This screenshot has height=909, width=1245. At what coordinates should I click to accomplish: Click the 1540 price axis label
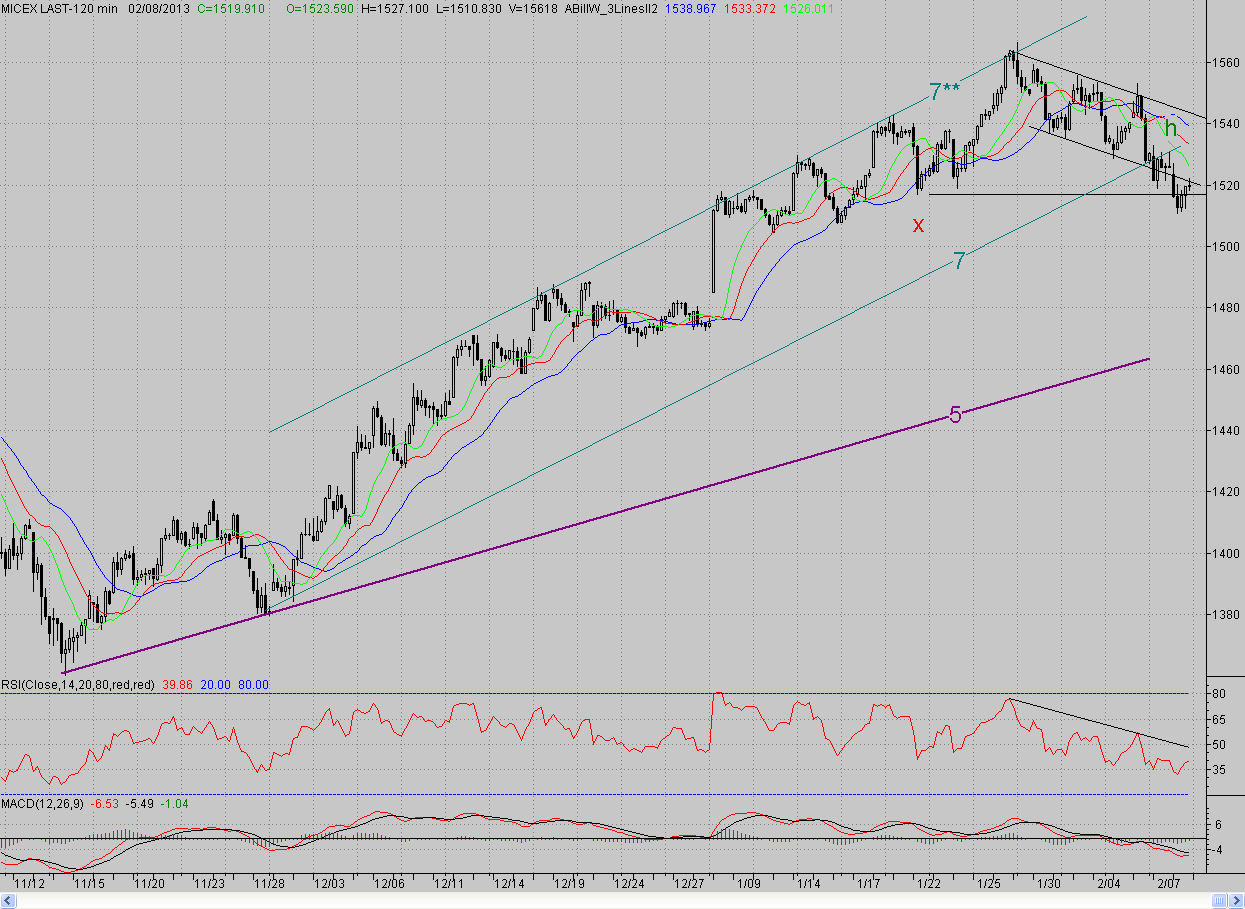point(1226,123)
